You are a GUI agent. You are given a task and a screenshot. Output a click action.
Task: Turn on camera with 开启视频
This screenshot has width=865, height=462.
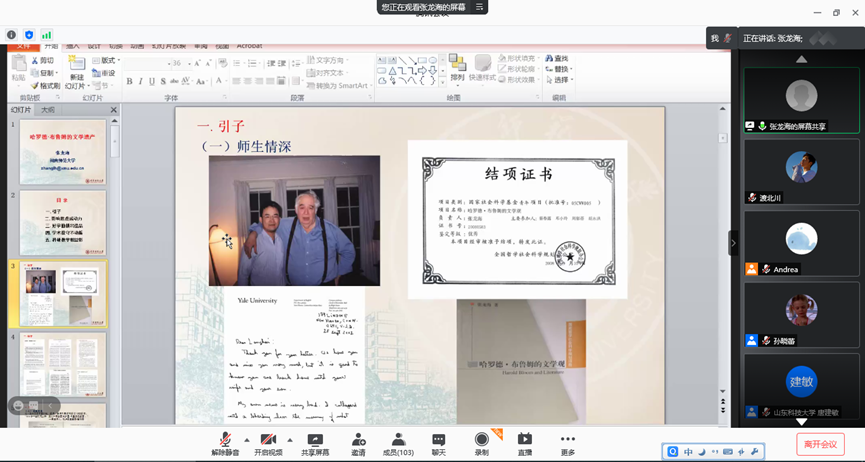pos(268,443)
